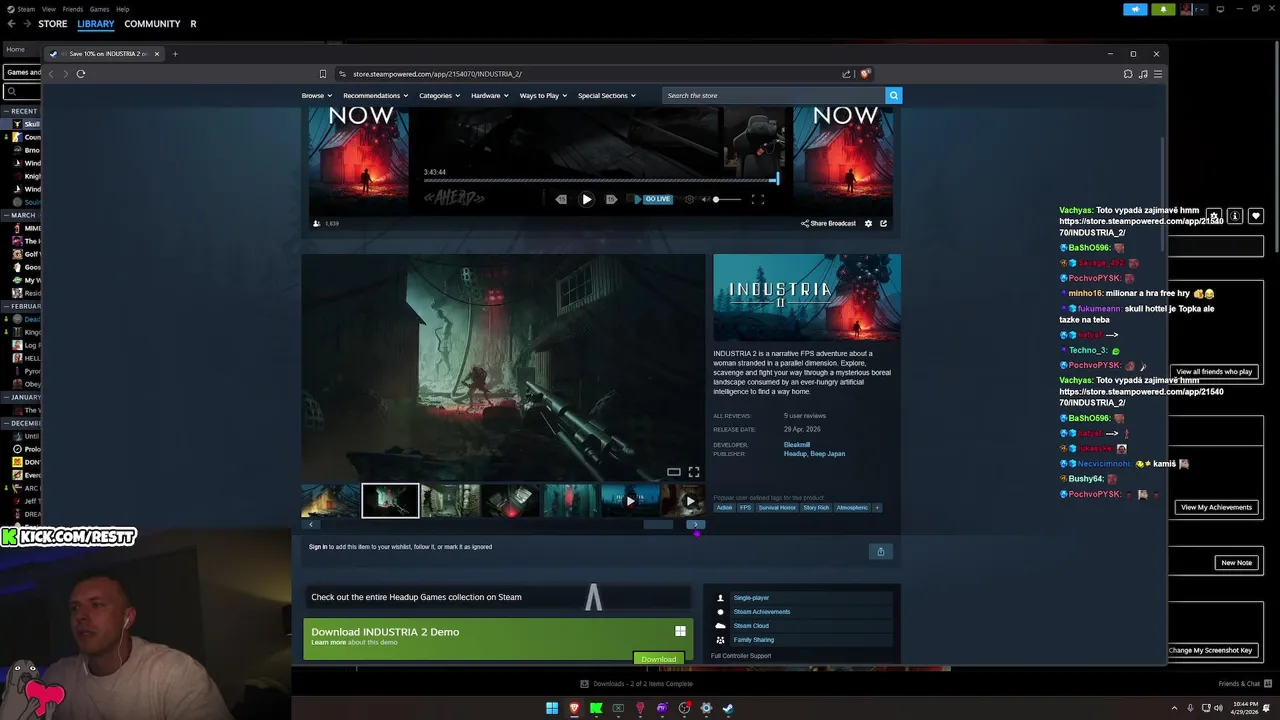Collapse the RECENT section in the library
The image size is (1280, 720).
(x=6, y=111)
